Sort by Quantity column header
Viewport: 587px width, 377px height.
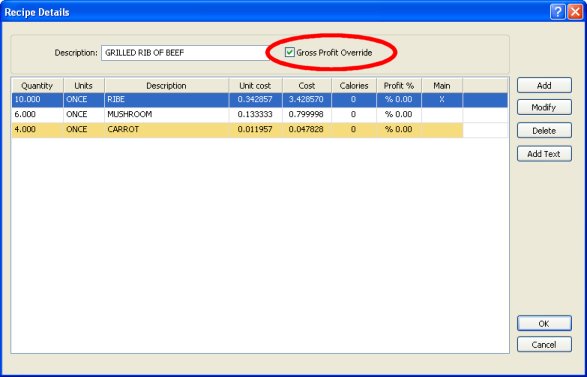tap(37, 86)
